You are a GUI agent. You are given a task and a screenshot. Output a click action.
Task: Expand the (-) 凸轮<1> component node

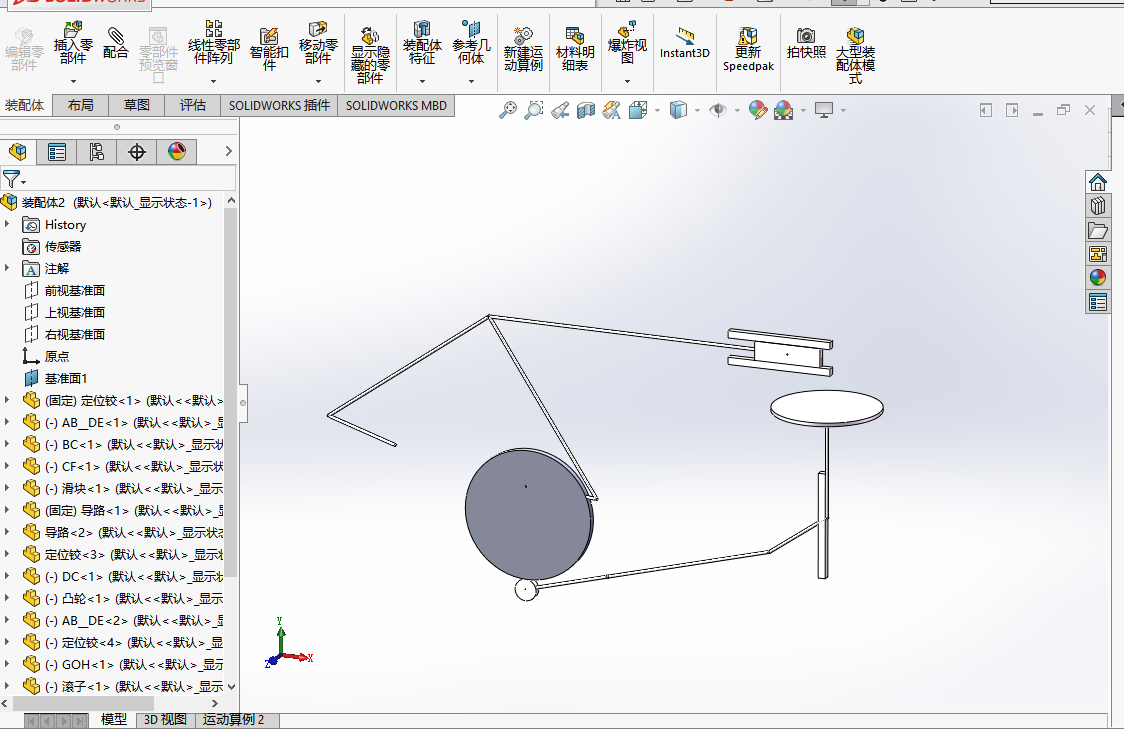(7, 598)
